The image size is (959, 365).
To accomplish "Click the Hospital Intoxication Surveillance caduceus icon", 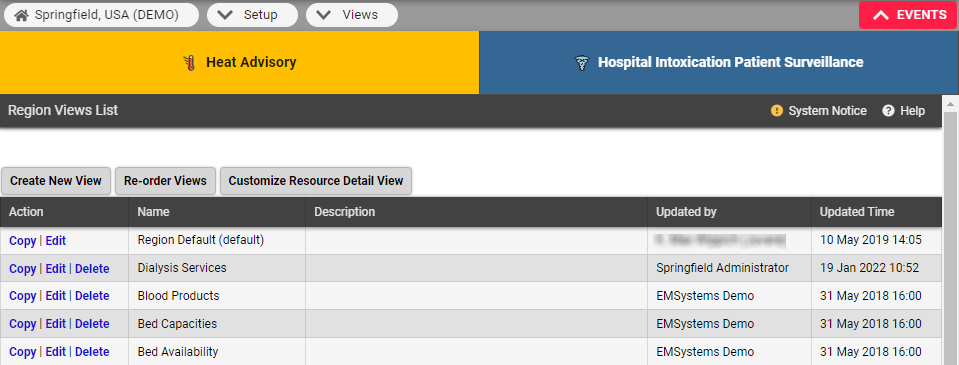I will pos(581,62).
